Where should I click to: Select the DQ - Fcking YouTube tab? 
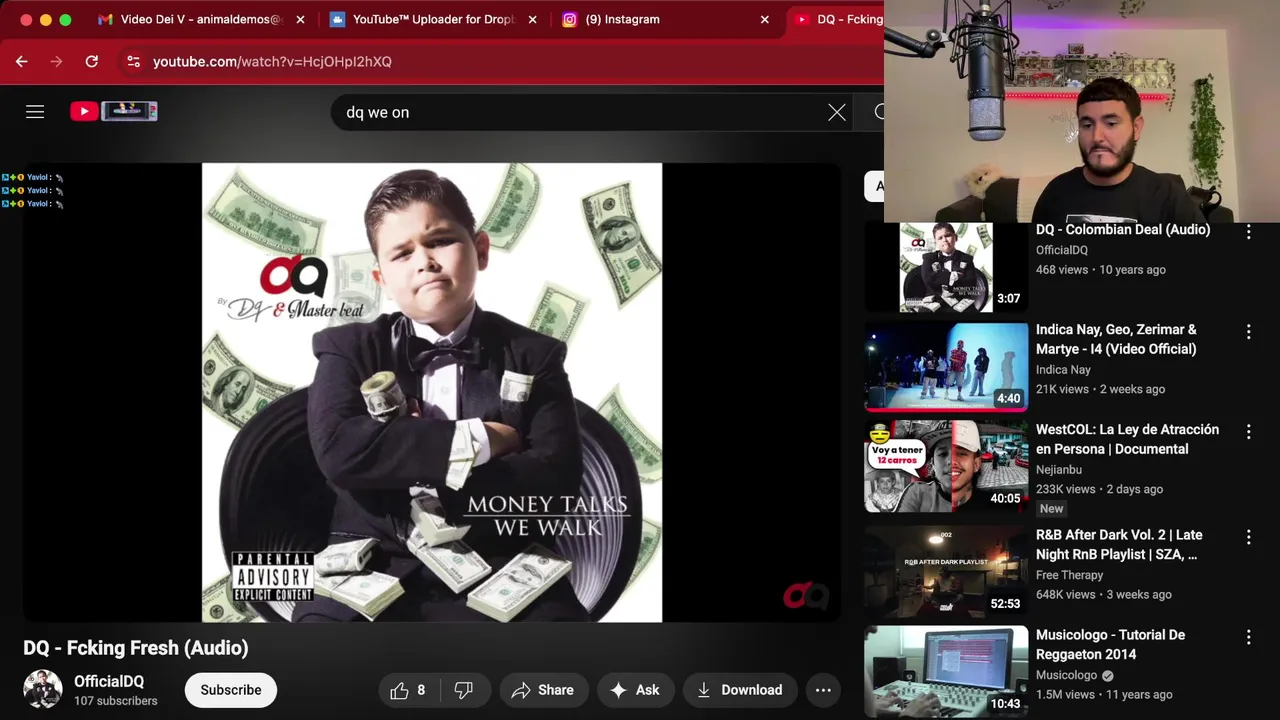point(838,19)
